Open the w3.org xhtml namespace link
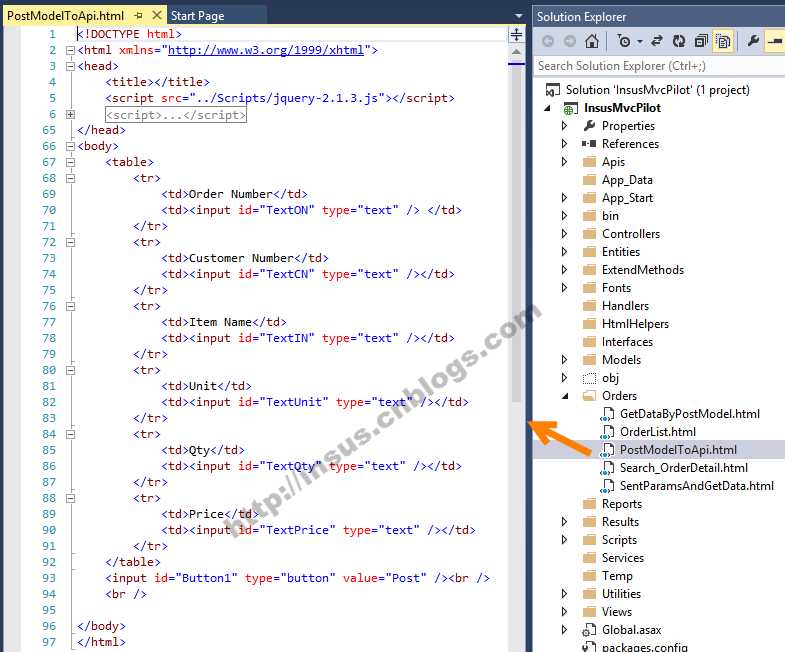 click(266, 50)
